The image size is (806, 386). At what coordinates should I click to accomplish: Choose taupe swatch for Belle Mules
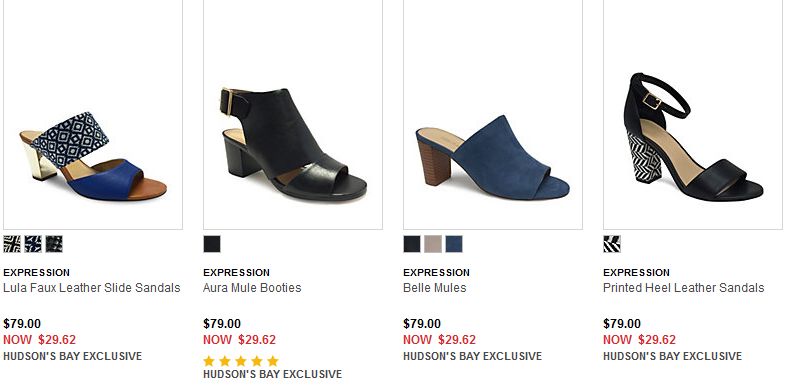tap(433, 244)
